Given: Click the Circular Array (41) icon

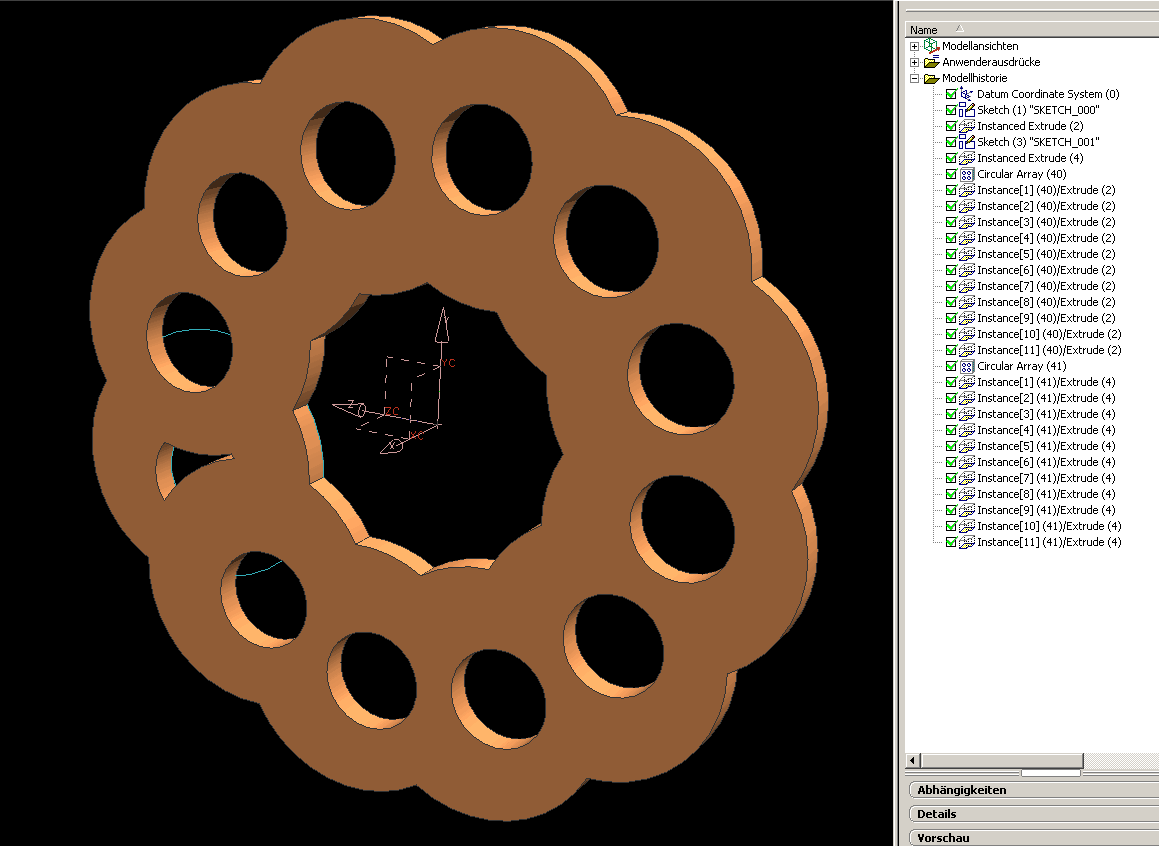Looking at the screenshot, I should click(x=967, y=366).
